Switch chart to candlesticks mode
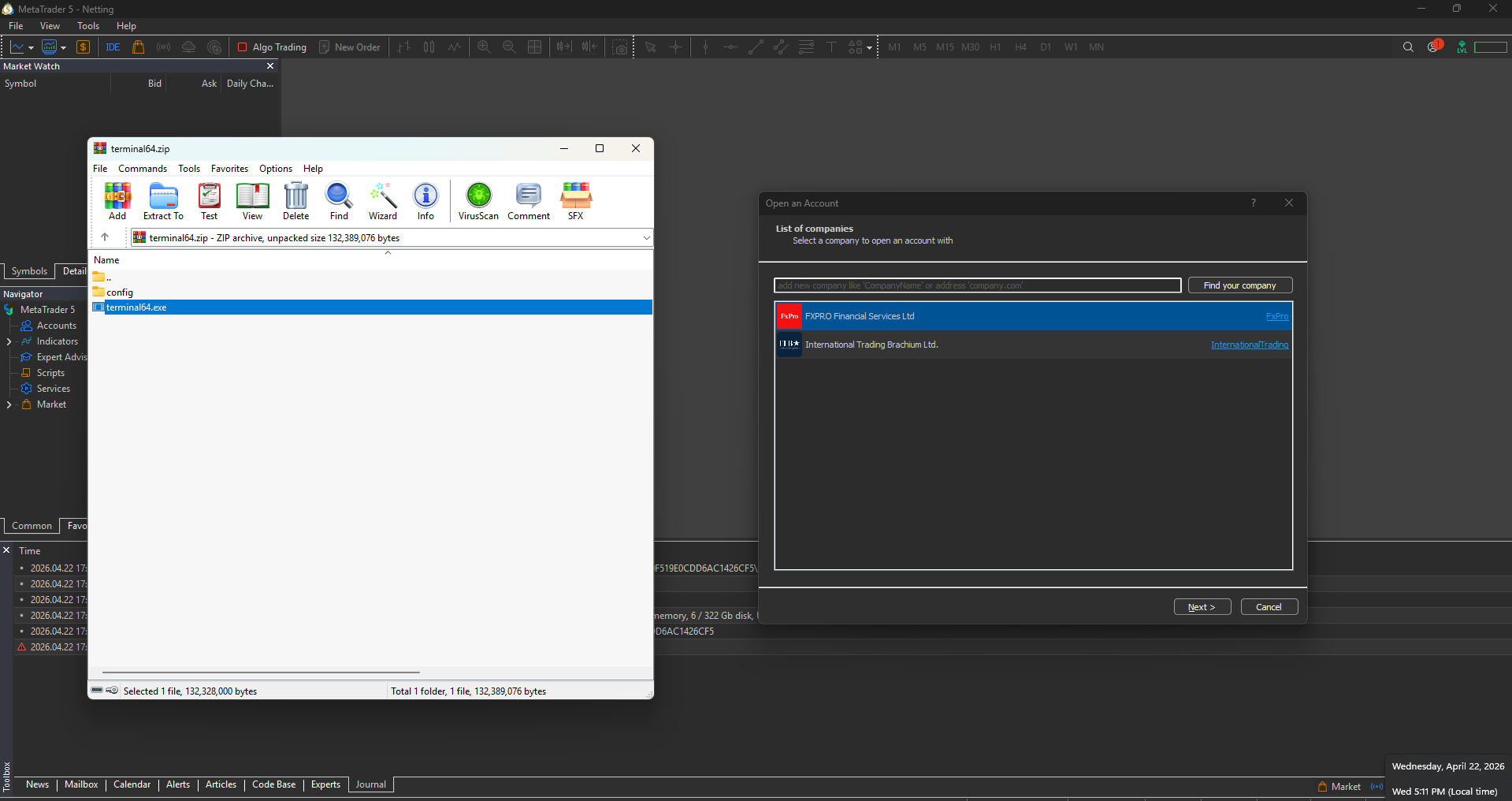Viewport: 1512px width, 801px height. (429, 47)
